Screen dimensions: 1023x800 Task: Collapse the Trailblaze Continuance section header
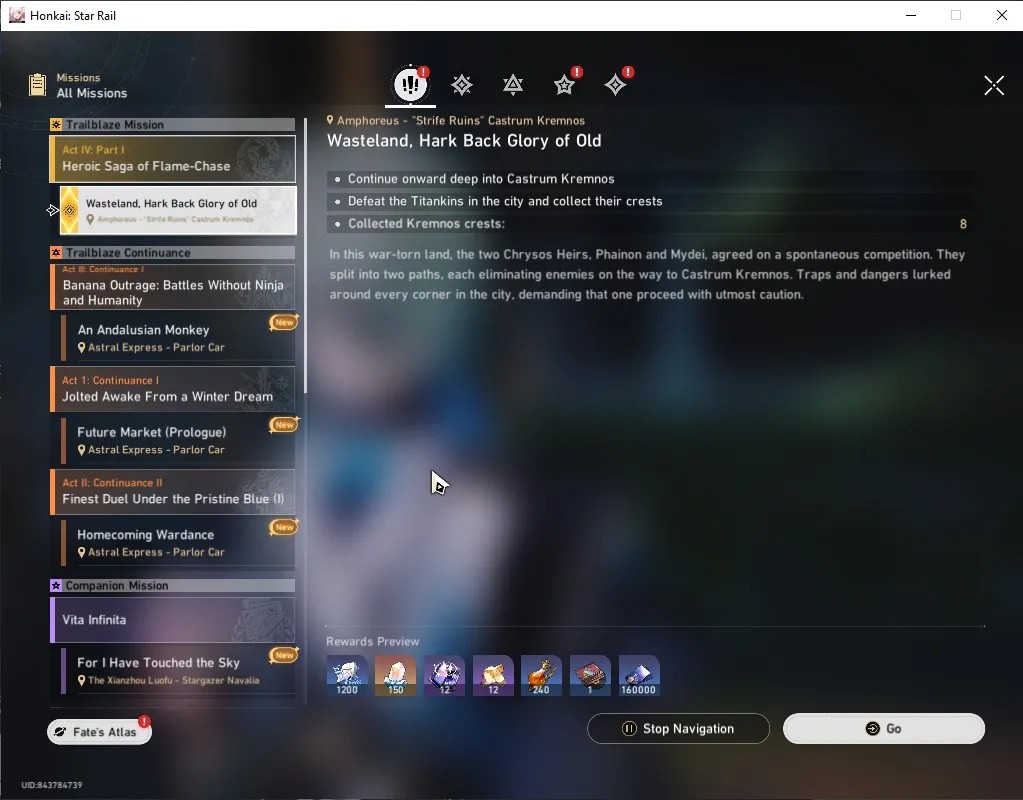(172, 253)
